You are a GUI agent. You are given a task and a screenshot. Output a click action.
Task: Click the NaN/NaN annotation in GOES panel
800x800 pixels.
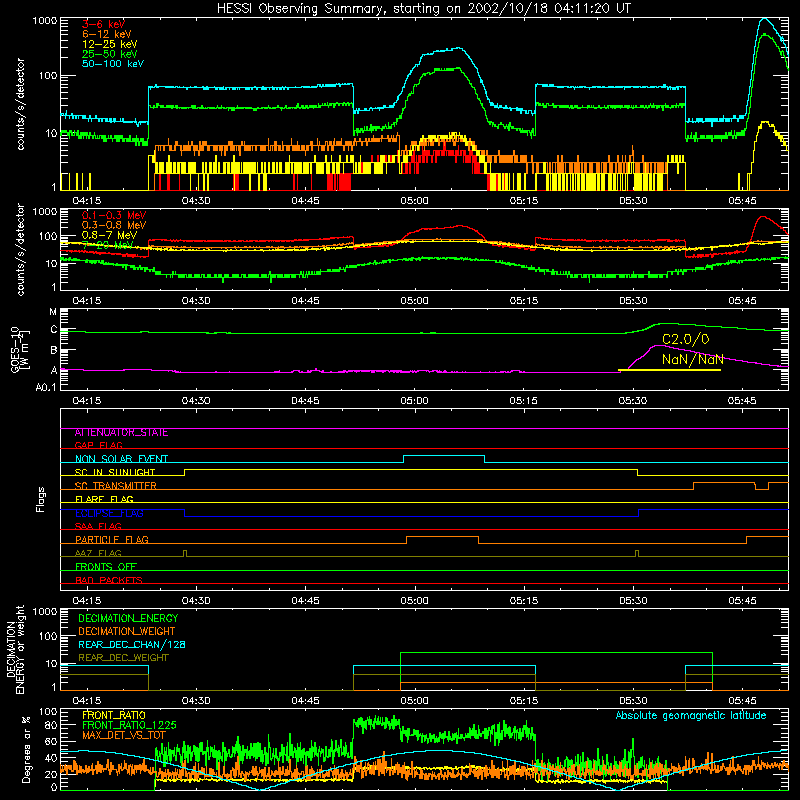(692, 359)
